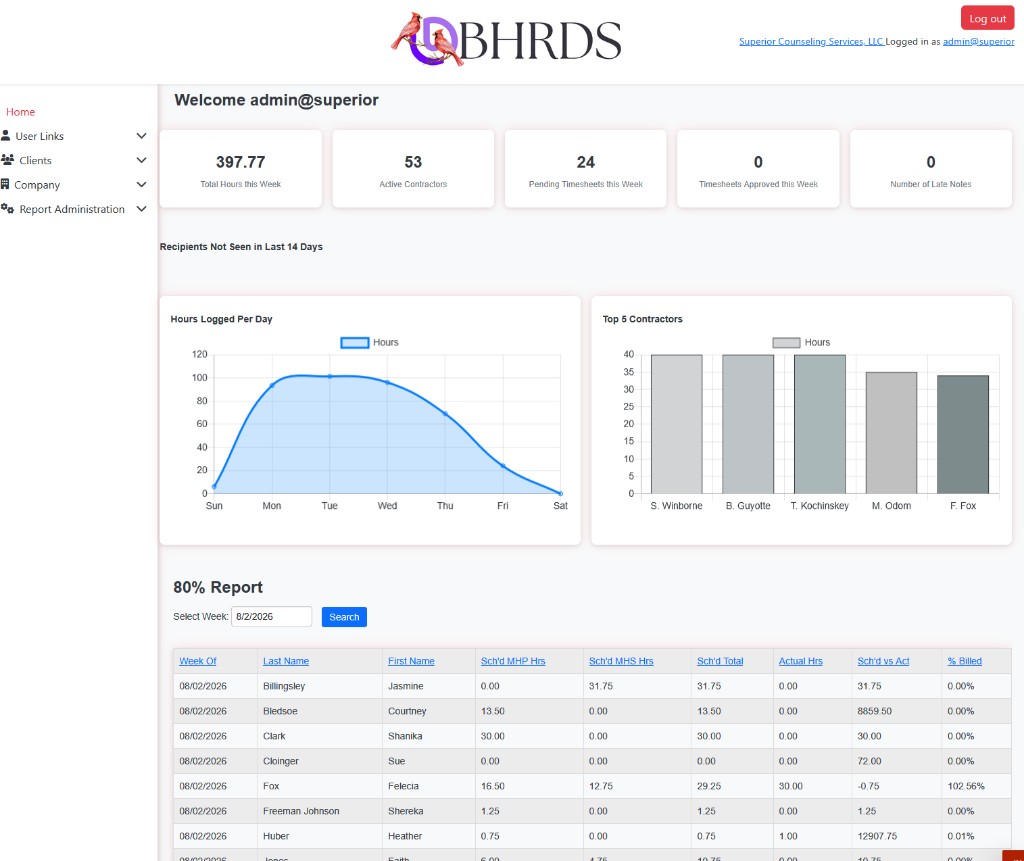Sort table by Week Of
1024x861 pixels.
198,661
